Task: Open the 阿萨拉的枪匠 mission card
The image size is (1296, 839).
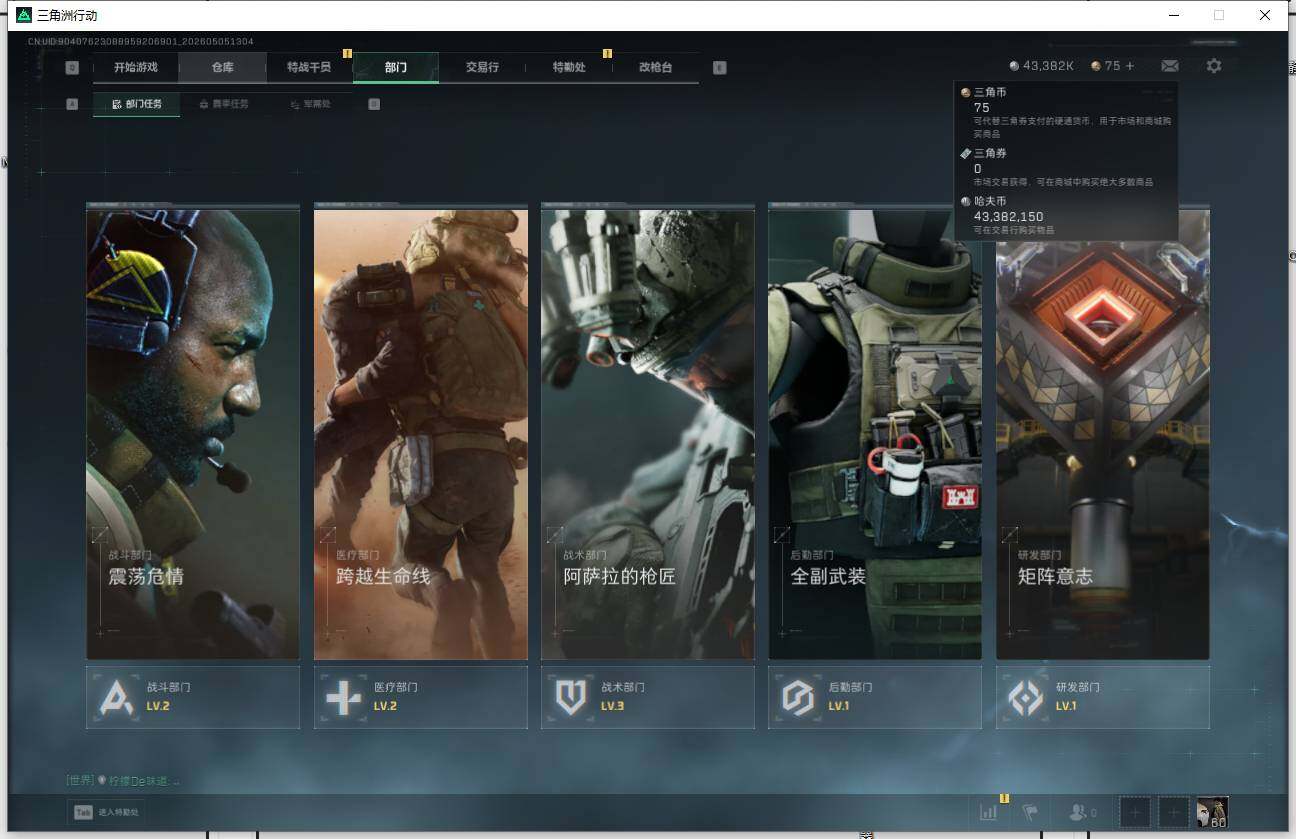Action: [x=648, y=432]
